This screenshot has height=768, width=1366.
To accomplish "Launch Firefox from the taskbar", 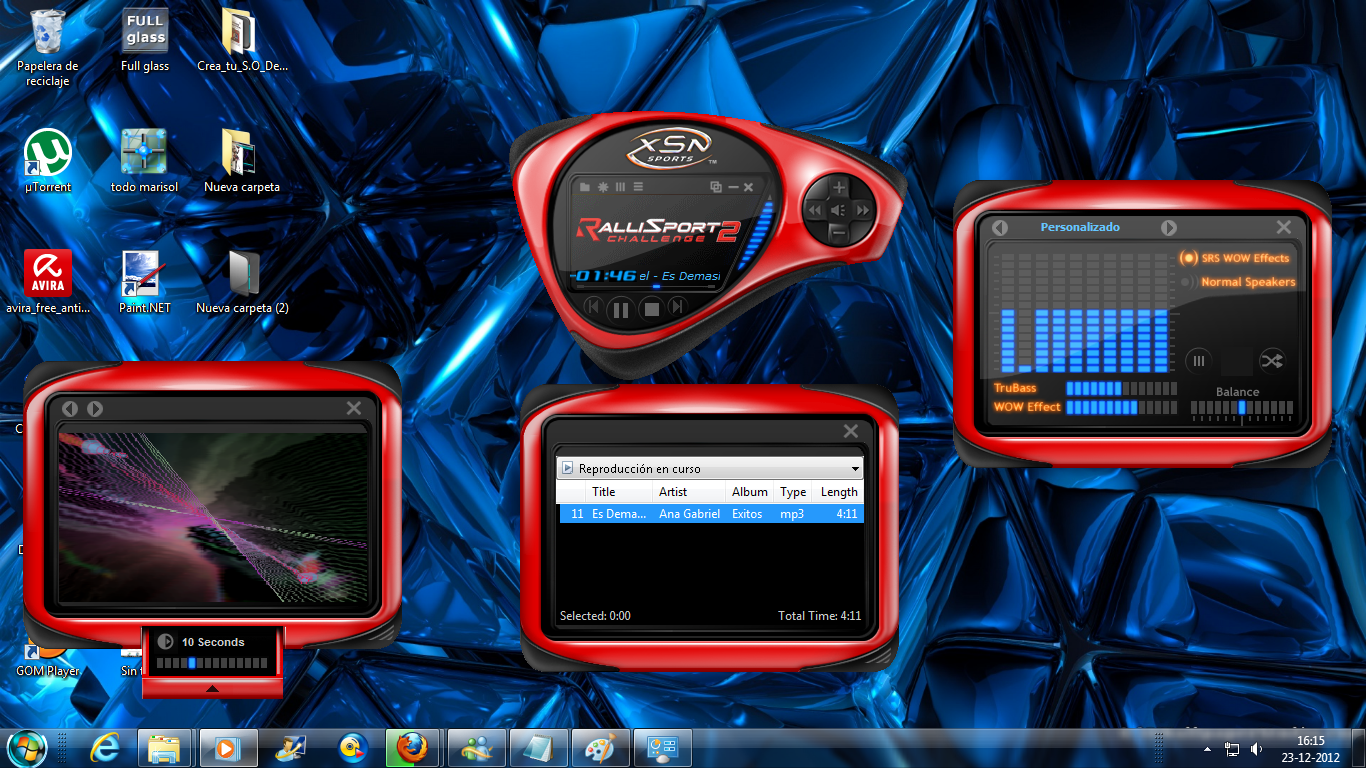I will pos(413,747).
